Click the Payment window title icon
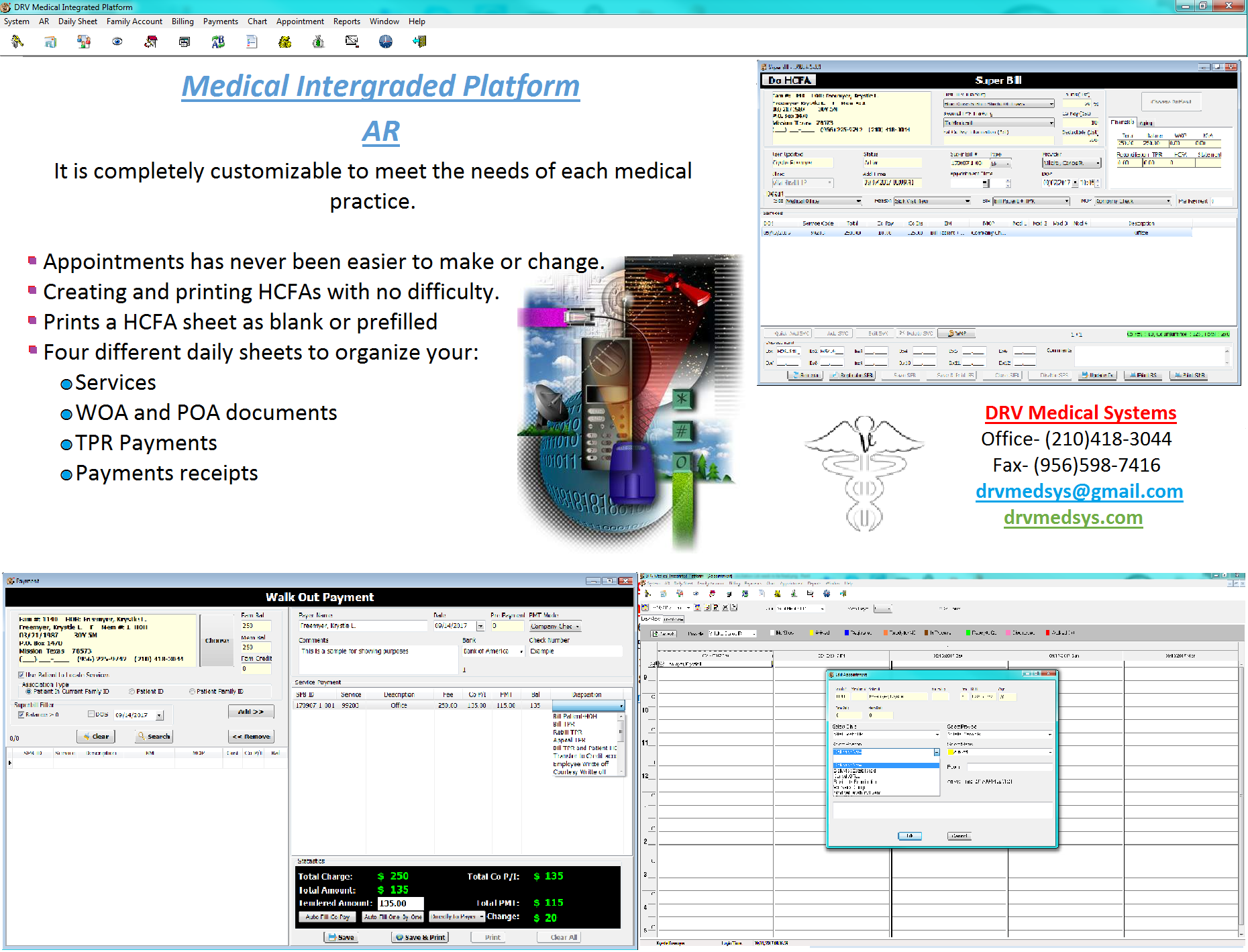 tap(11, 581)
